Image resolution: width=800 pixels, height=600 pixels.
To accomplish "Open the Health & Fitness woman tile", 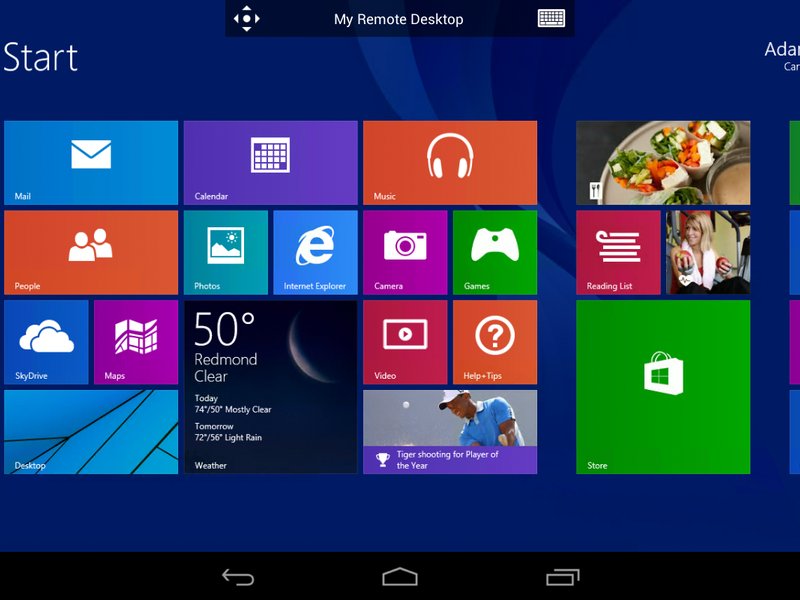I will click(708, 253).
